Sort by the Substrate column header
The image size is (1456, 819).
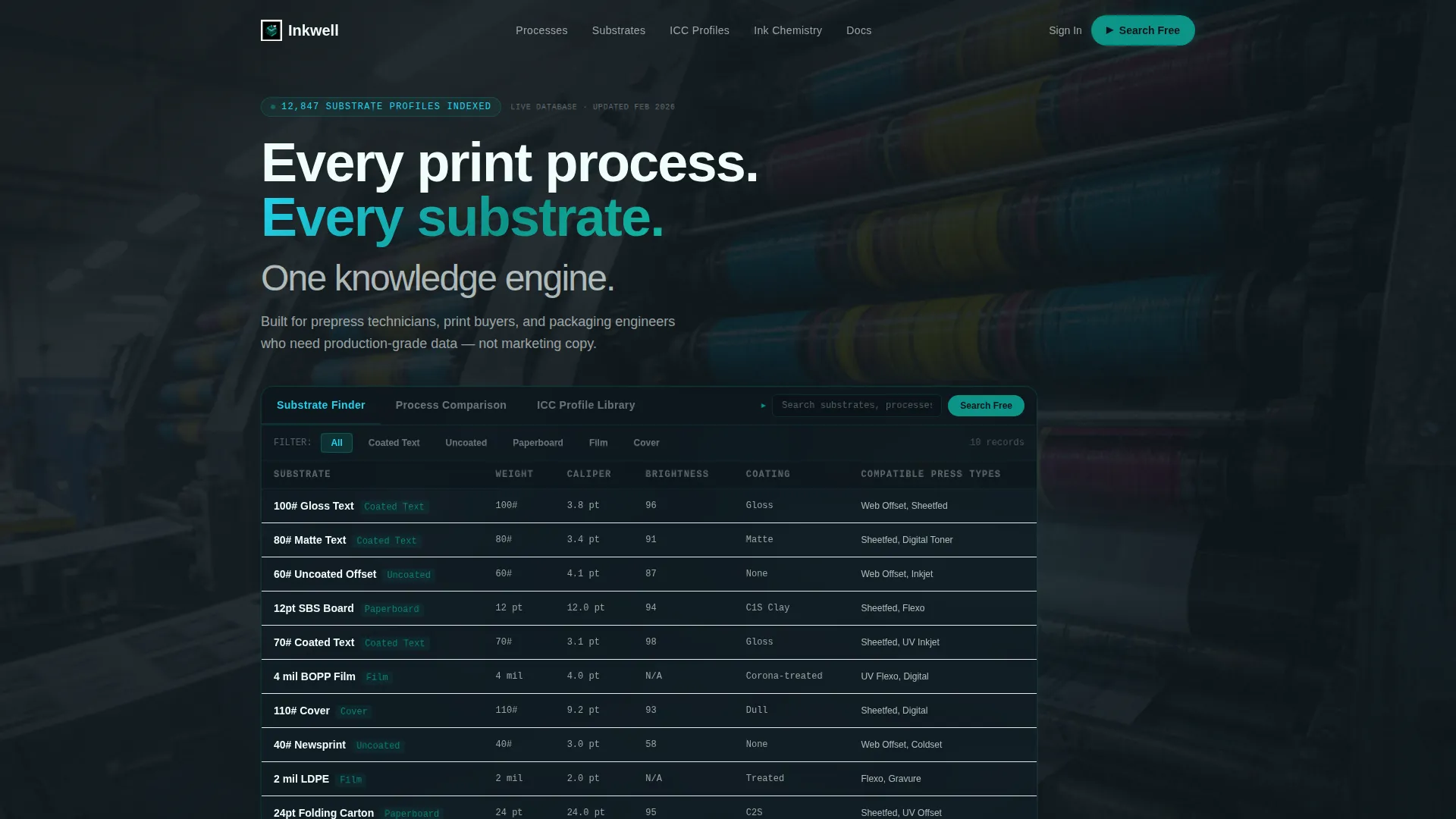click(302, 475)
